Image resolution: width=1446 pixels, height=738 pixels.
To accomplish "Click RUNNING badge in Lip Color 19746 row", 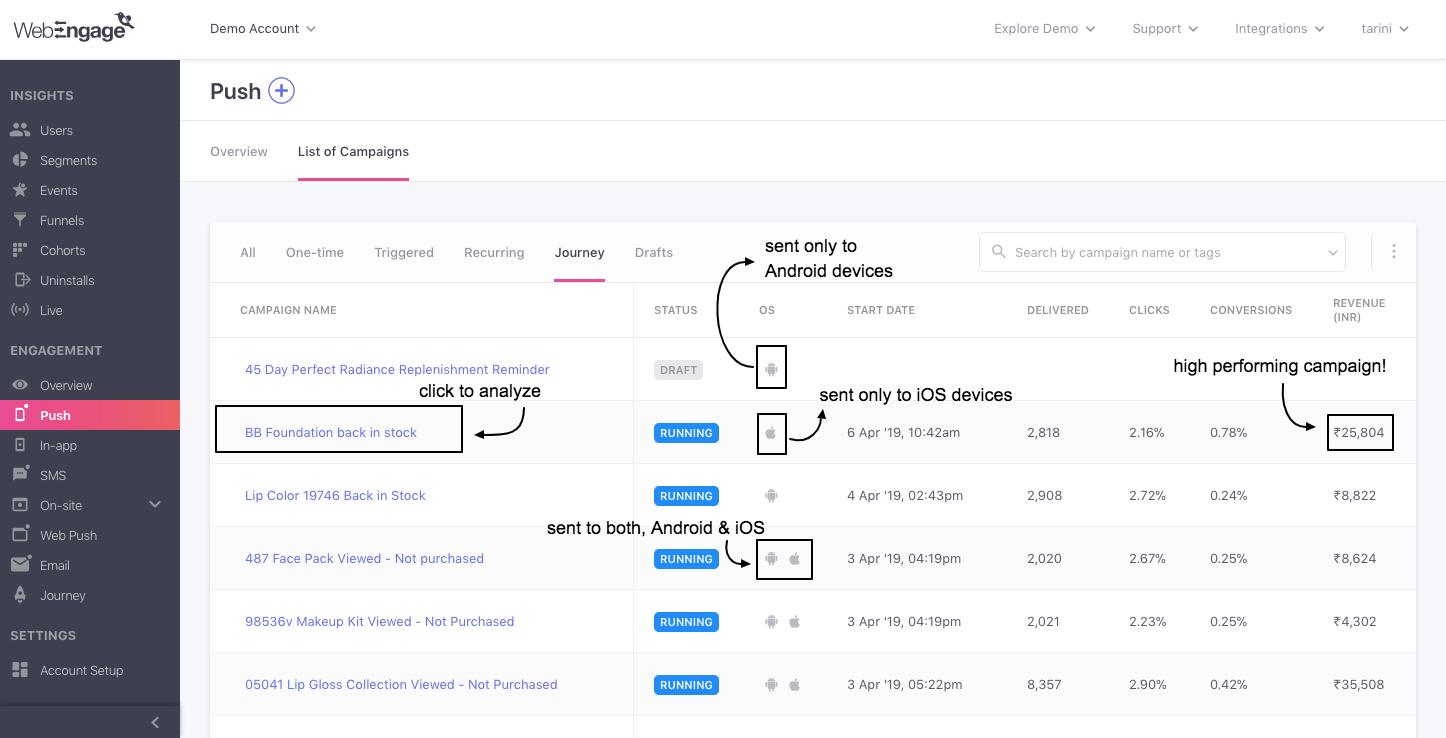I will point(686,496).
